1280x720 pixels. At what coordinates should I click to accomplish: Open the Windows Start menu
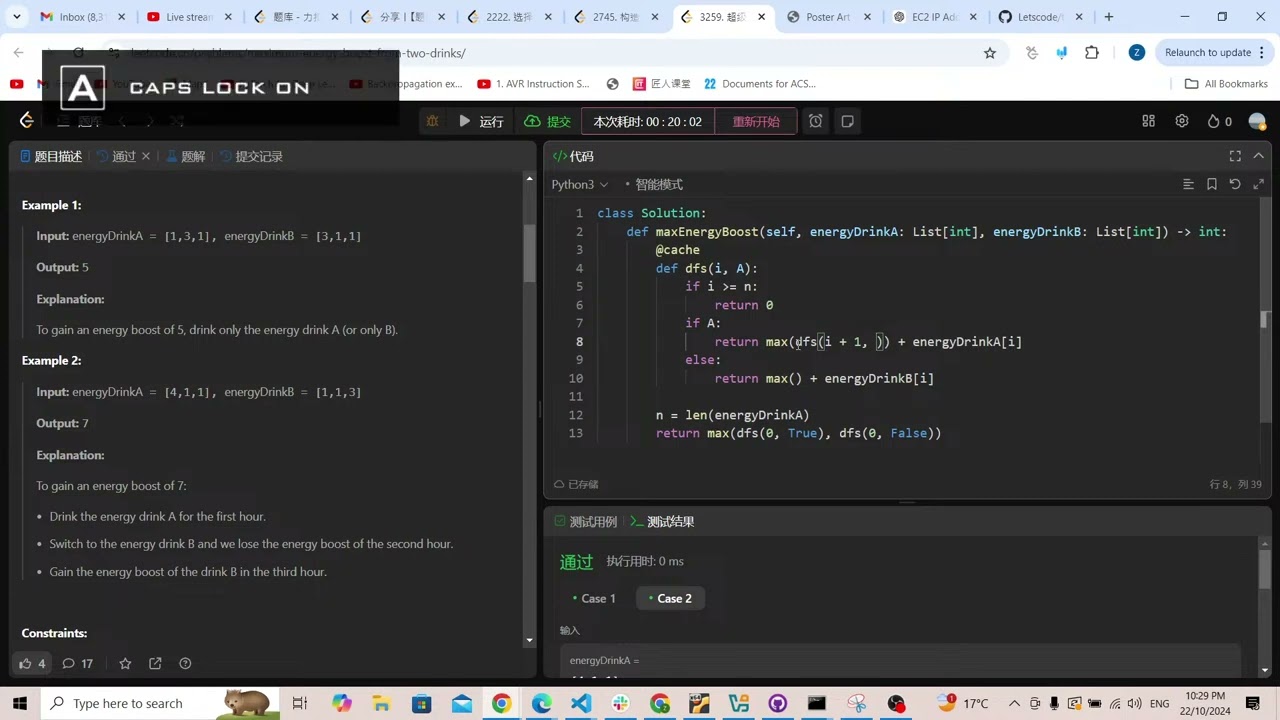click(x=20, y=703)
